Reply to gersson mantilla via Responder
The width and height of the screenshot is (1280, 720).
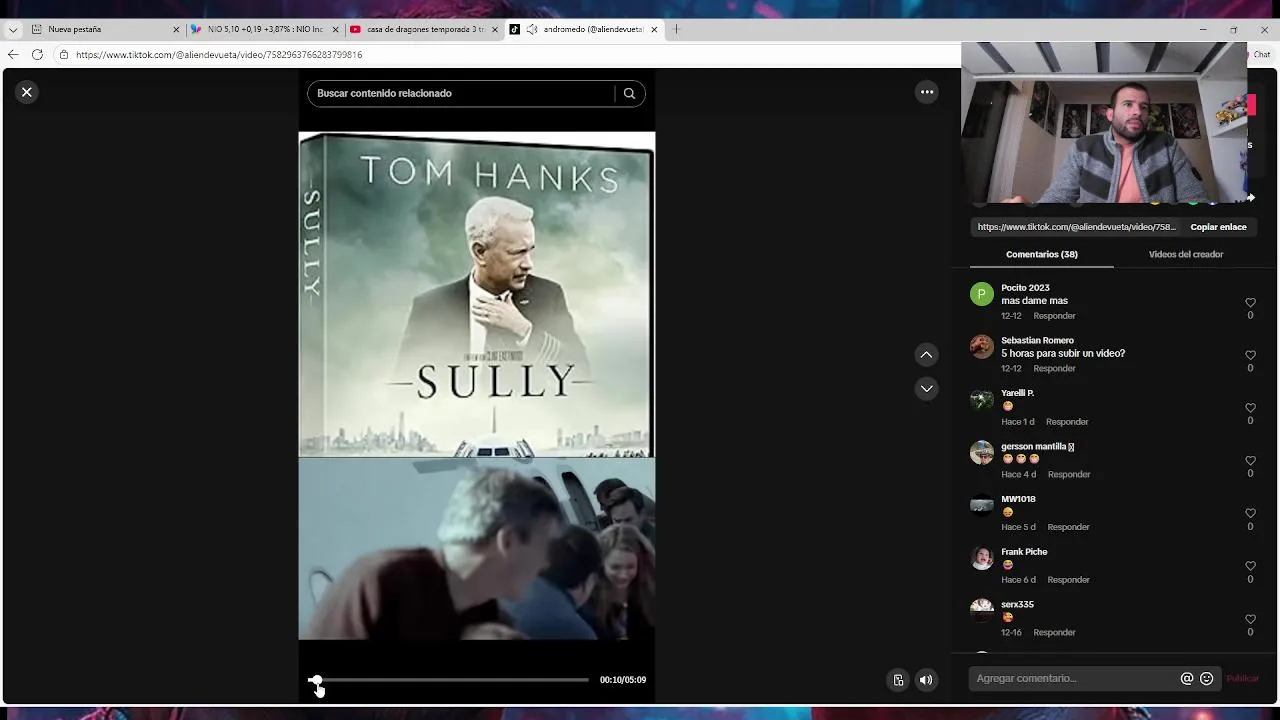tap(1069, 475)
